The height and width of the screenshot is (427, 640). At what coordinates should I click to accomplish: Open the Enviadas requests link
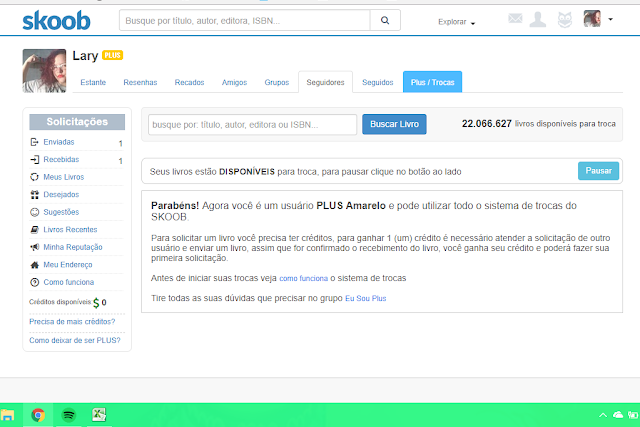click(x=59, y=142)
